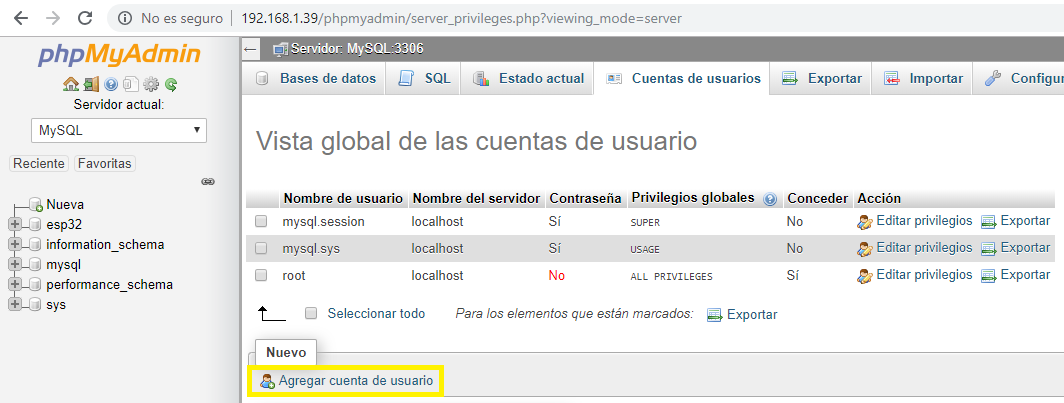1064x403 pixels.
Task: Click the Nueva database icon
Action: click(37, 204)
